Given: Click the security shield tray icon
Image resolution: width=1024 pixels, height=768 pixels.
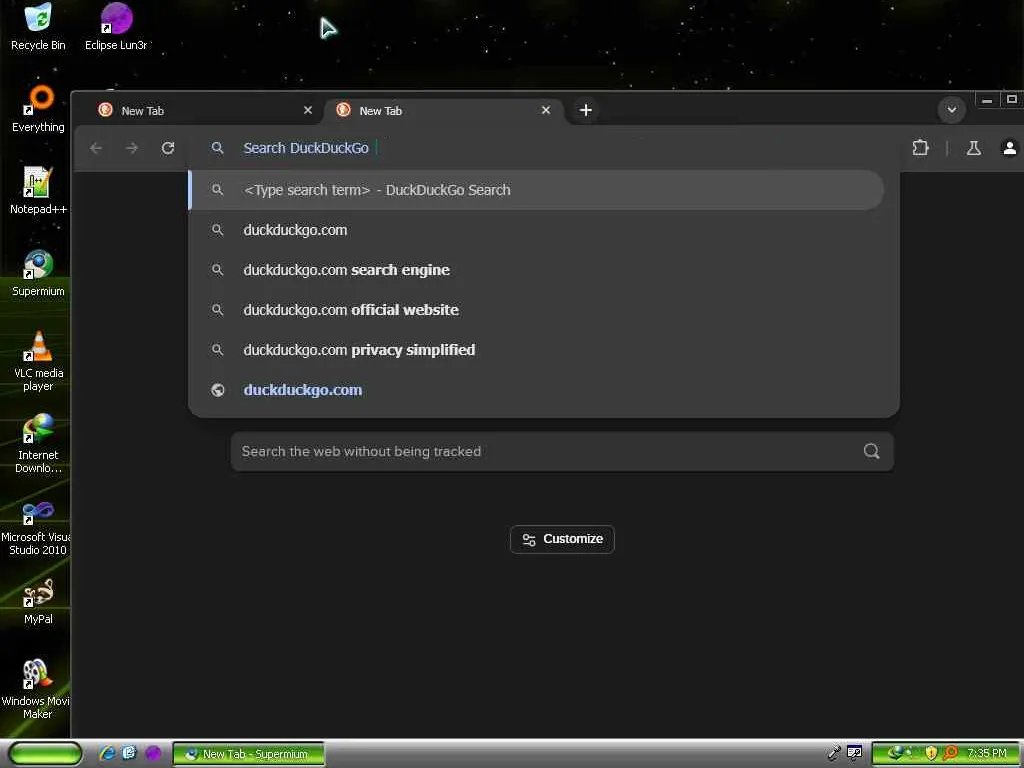Looking at the screenshot, I should click(931, 753).
